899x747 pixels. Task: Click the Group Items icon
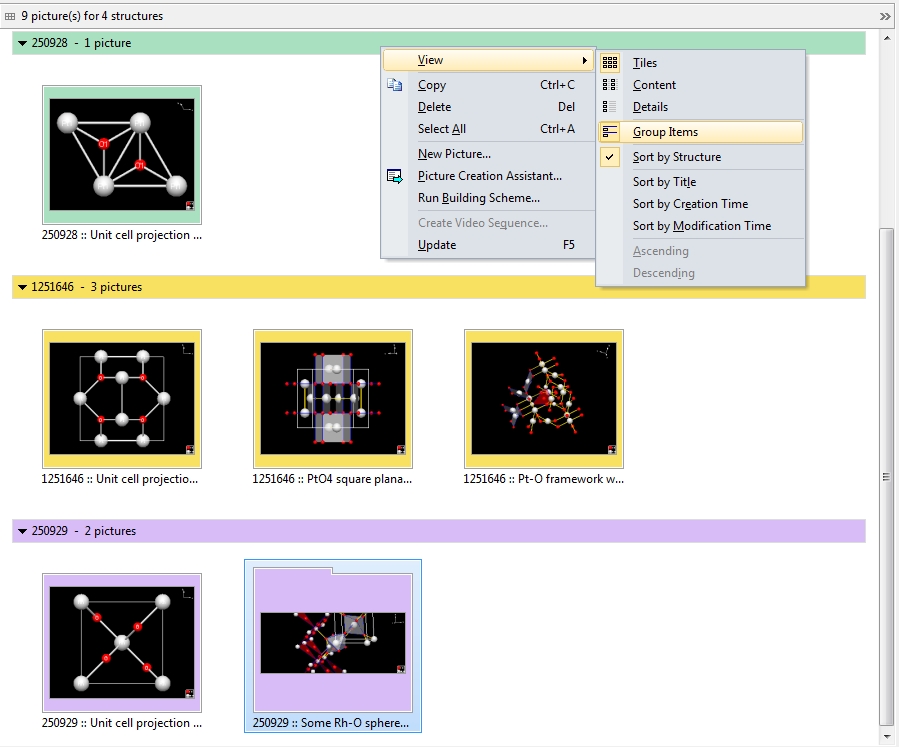pyautogui.click(x=610, y=132)
